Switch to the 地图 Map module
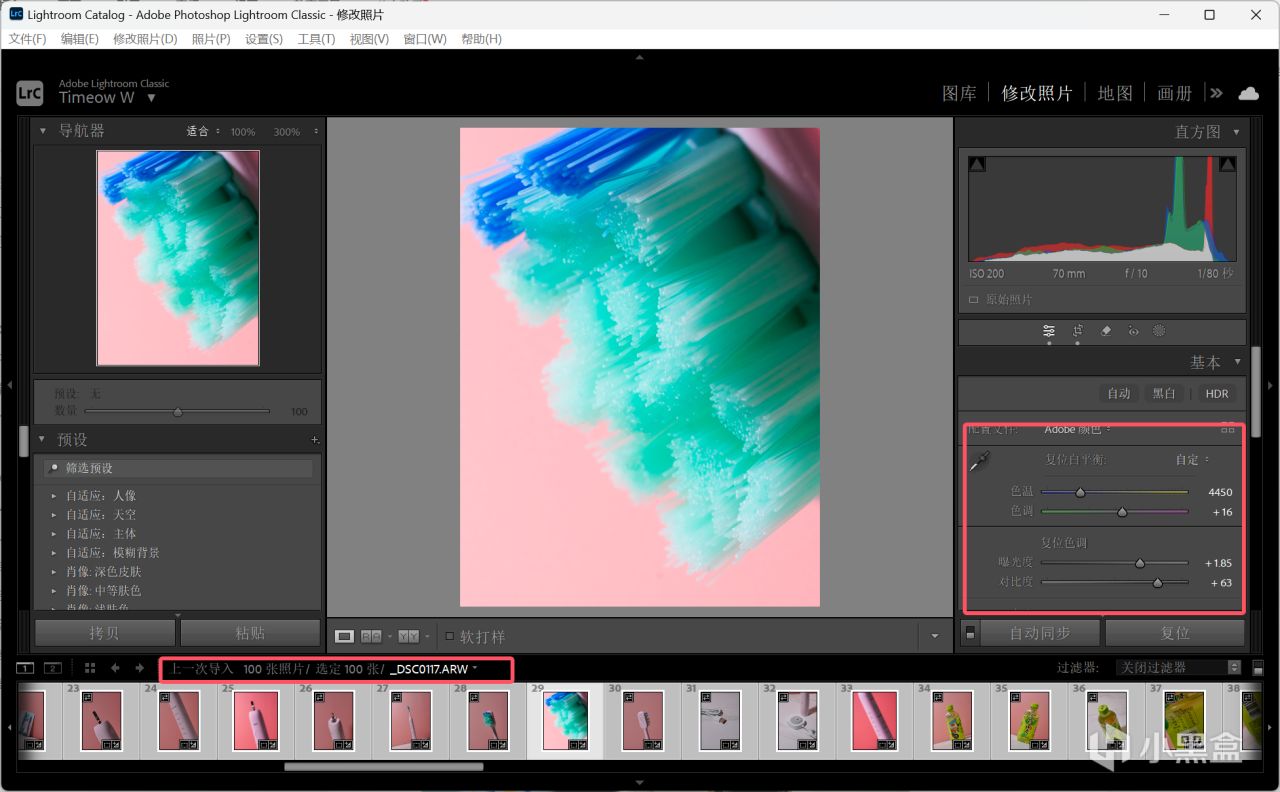1280x792 pixels. (x=1115, y=93)
